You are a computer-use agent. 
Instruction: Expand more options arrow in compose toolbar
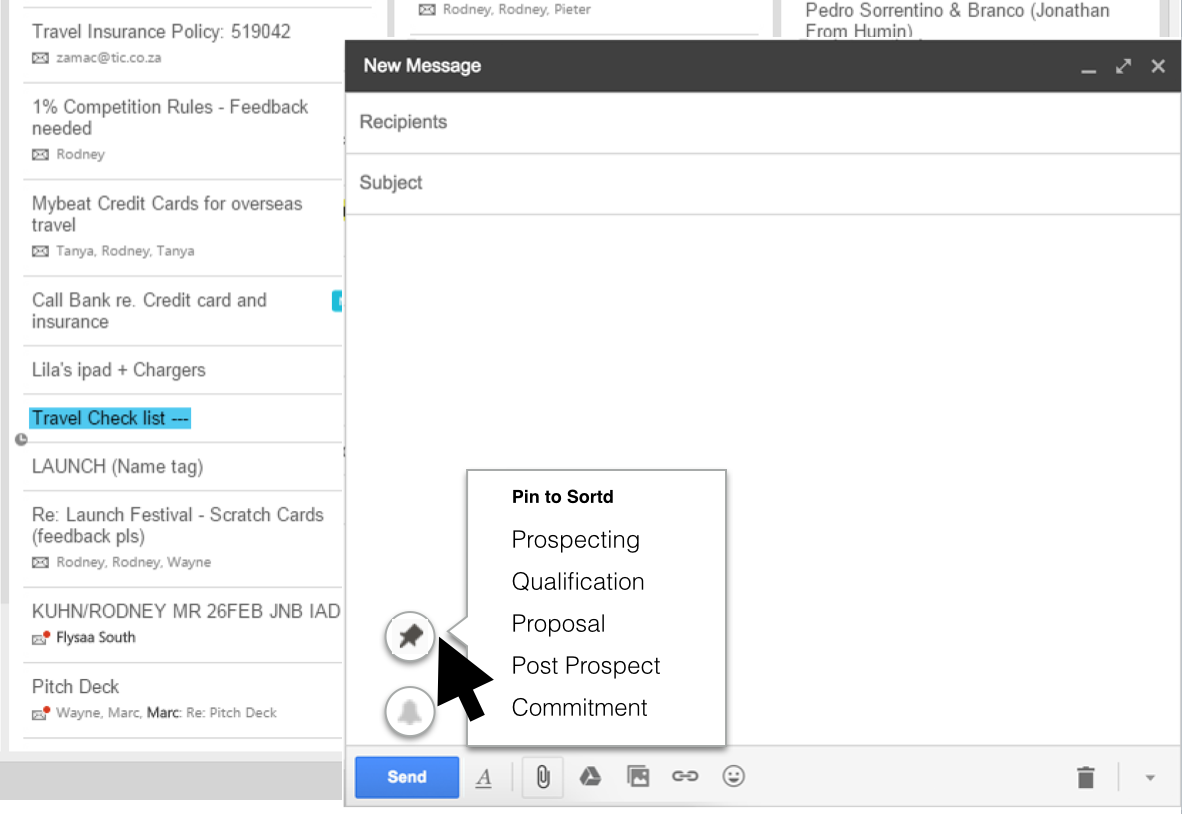(x=1150, y=777)
